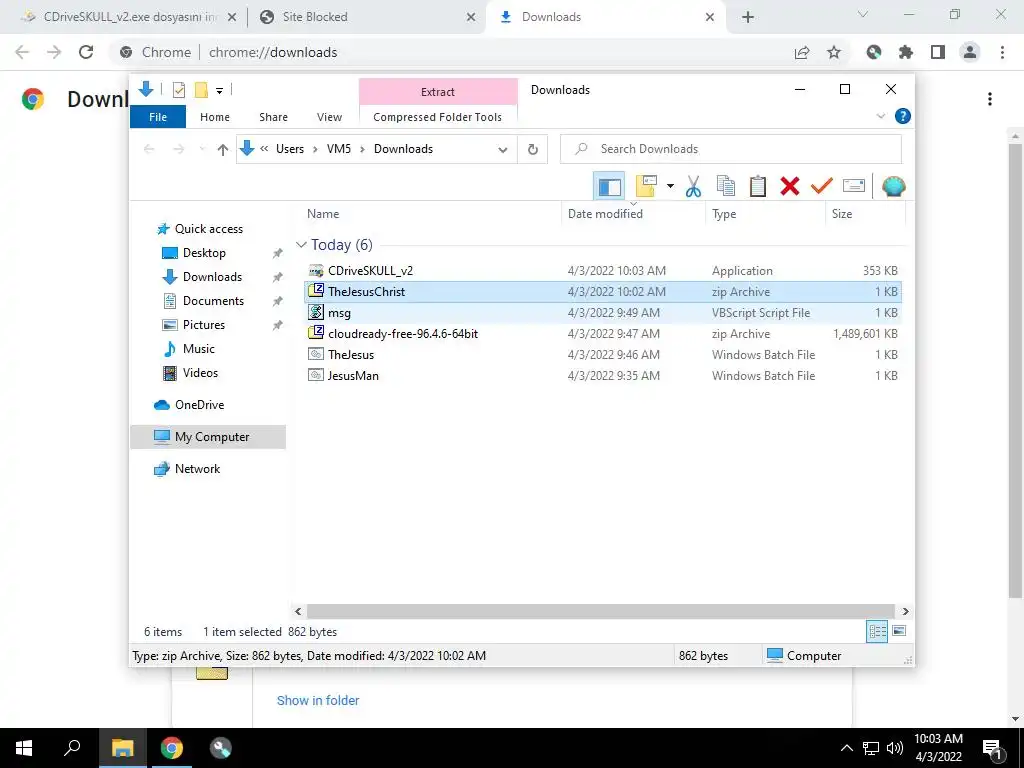Cut selected file with scissors icon
This screenshot has height=768, width=1024.
pos(694,186)
